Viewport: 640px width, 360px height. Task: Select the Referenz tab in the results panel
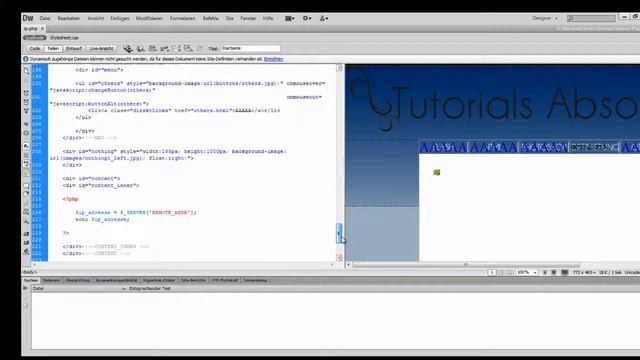tap(51, 280)
